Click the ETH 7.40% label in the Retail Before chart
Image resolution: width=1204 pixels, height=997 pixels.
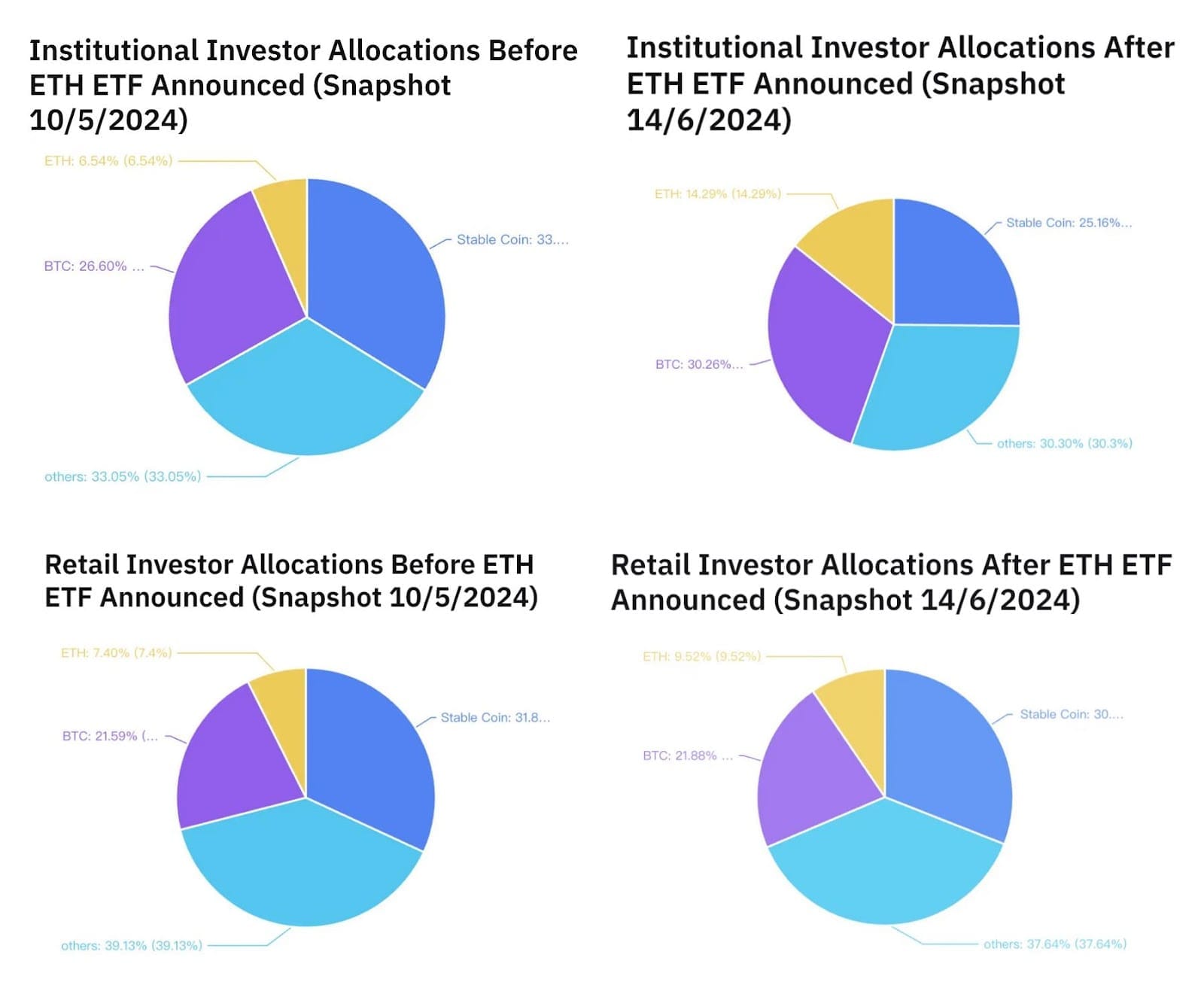[x=117, y=653]
